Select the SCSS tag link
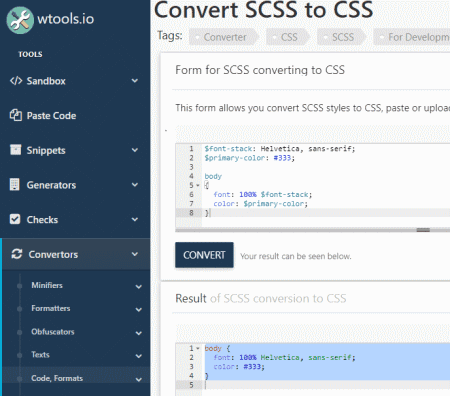 pyautogui.click(x=342, y=37)
